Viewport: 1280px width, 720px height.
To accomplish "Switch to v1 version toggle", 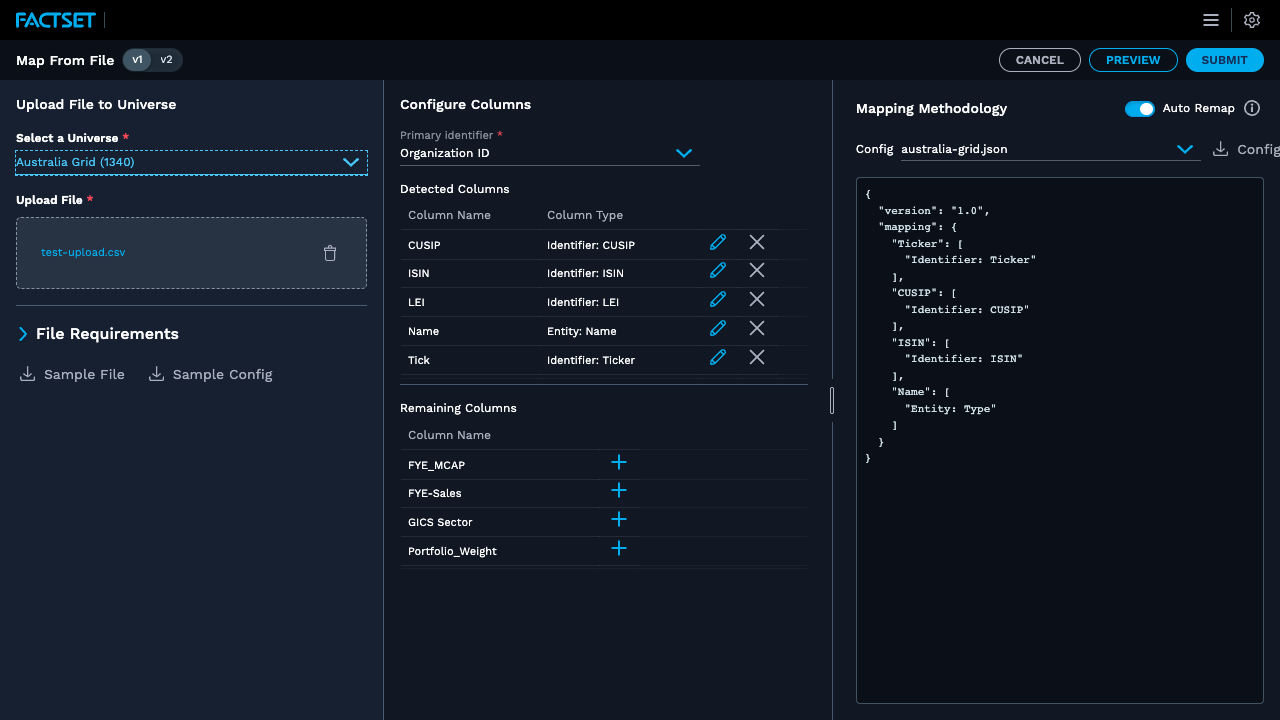I will 138,60.
